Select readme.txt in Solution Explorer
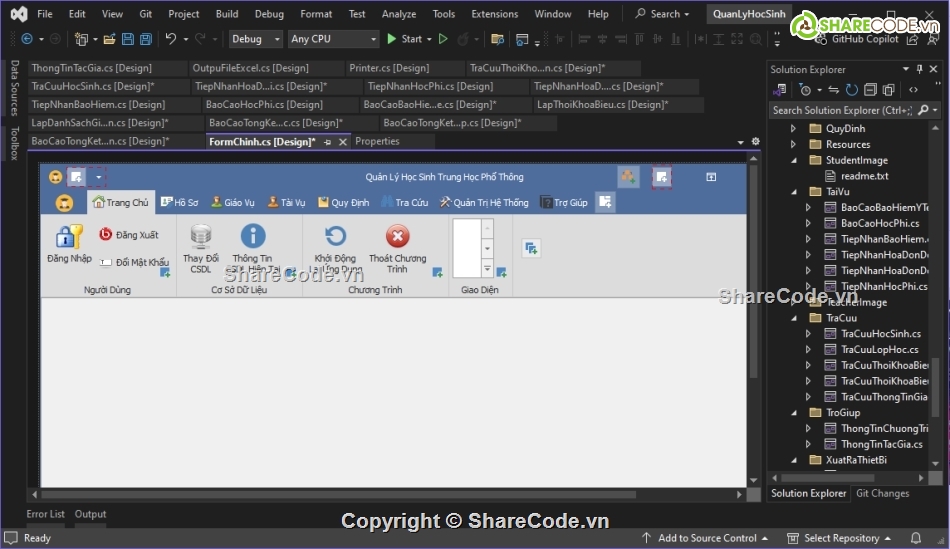This screenshot has height=549, width=950. click(865, 176)
